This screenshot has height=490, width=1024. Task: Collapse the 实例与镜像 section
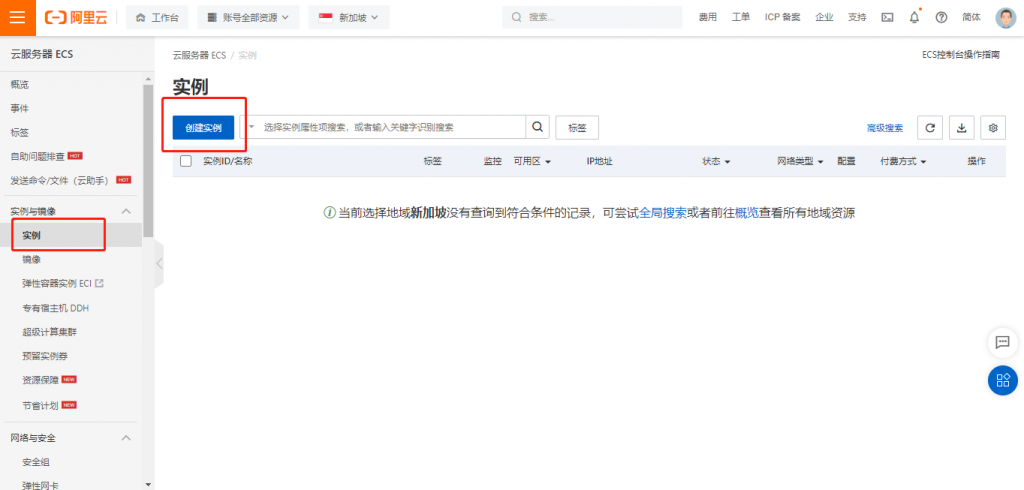click(x=127, y=211)
